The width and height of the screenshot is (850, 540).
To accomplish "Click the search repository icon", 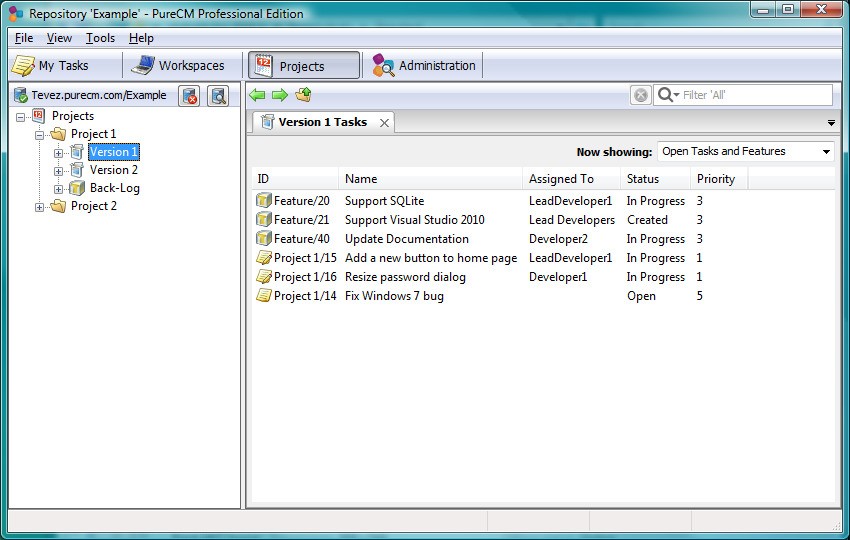I will point(218,96).
